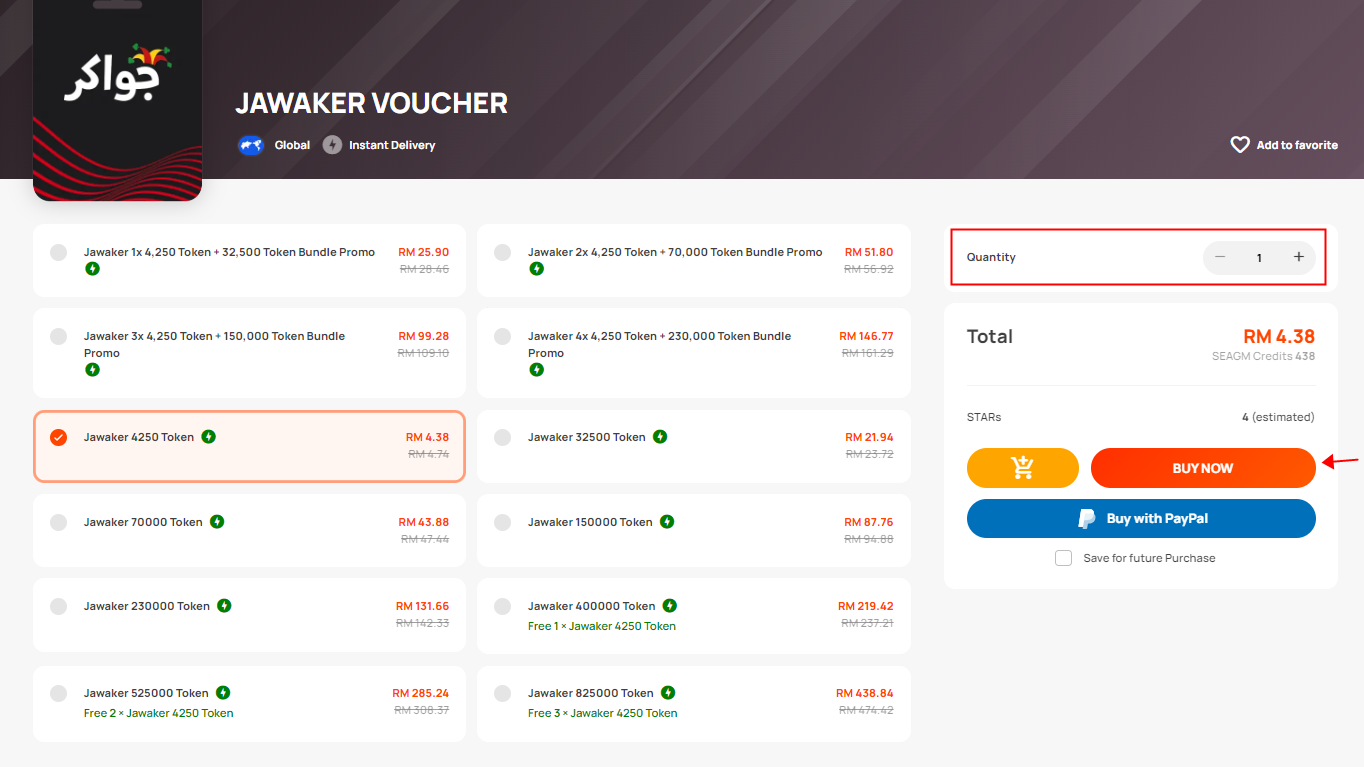
Task: Click Free 2 × Jawaker 4250 Token text
Action: pyautogui.click(x=159, y=713)
